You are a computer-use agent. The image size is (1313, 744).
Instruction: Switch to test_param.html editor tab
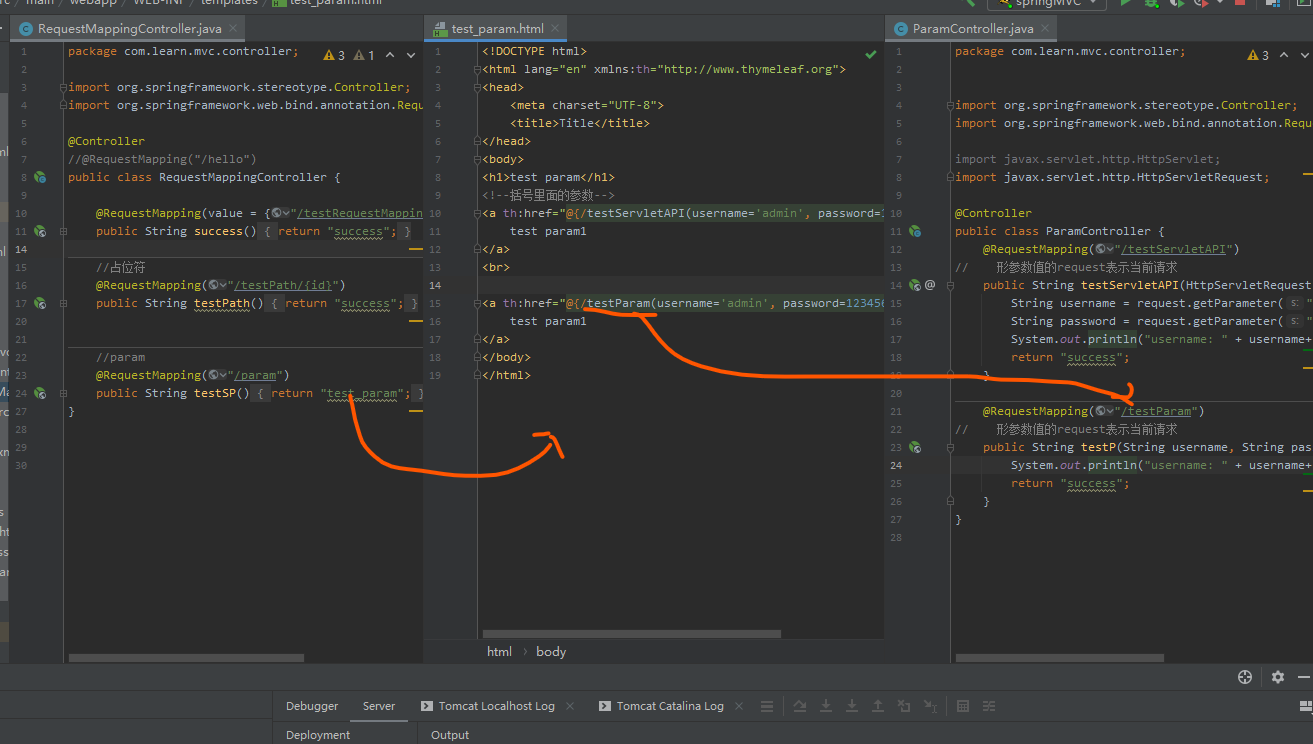[496, 29]
